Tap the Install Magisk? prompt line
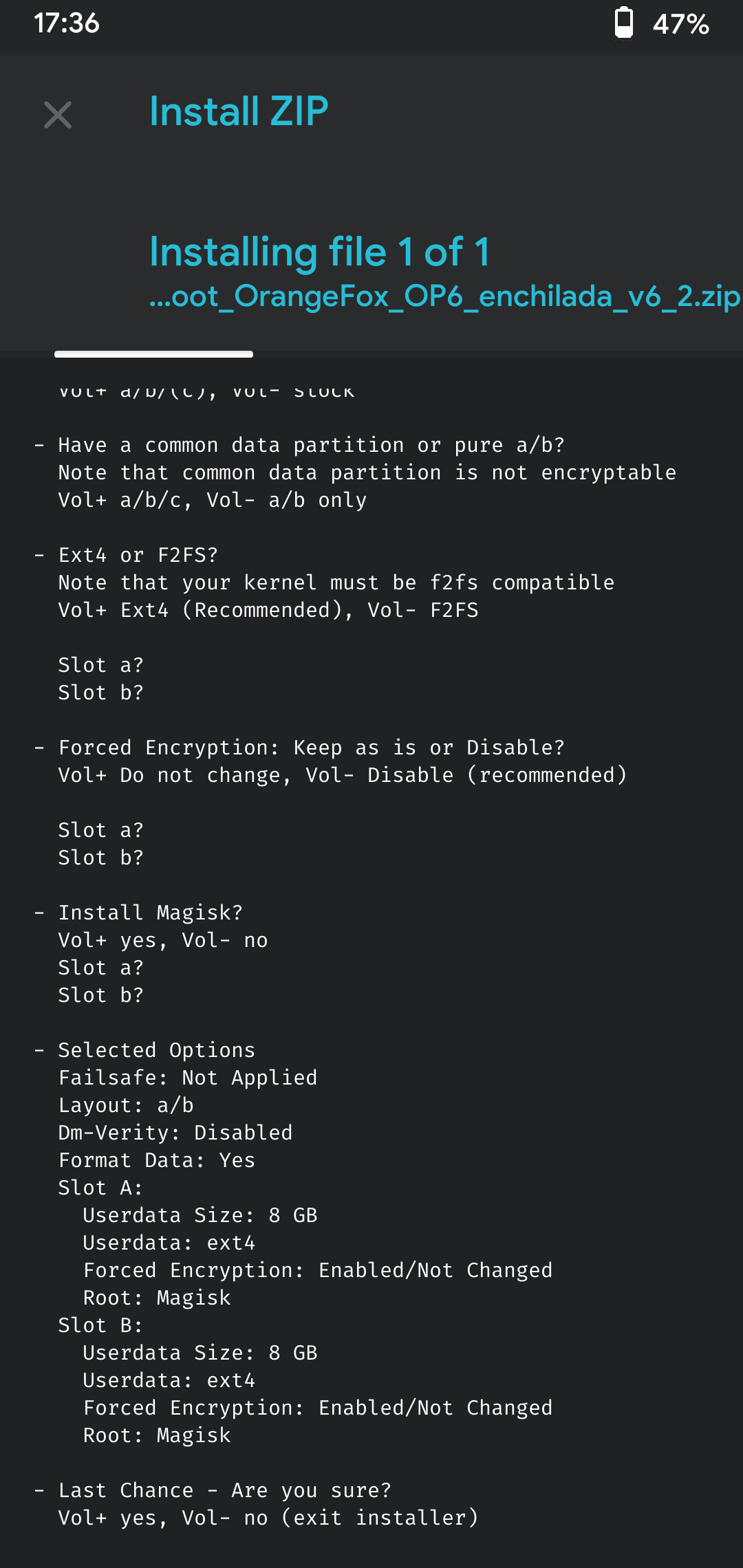Screen dimensions: 743x1568 [150, 913]
